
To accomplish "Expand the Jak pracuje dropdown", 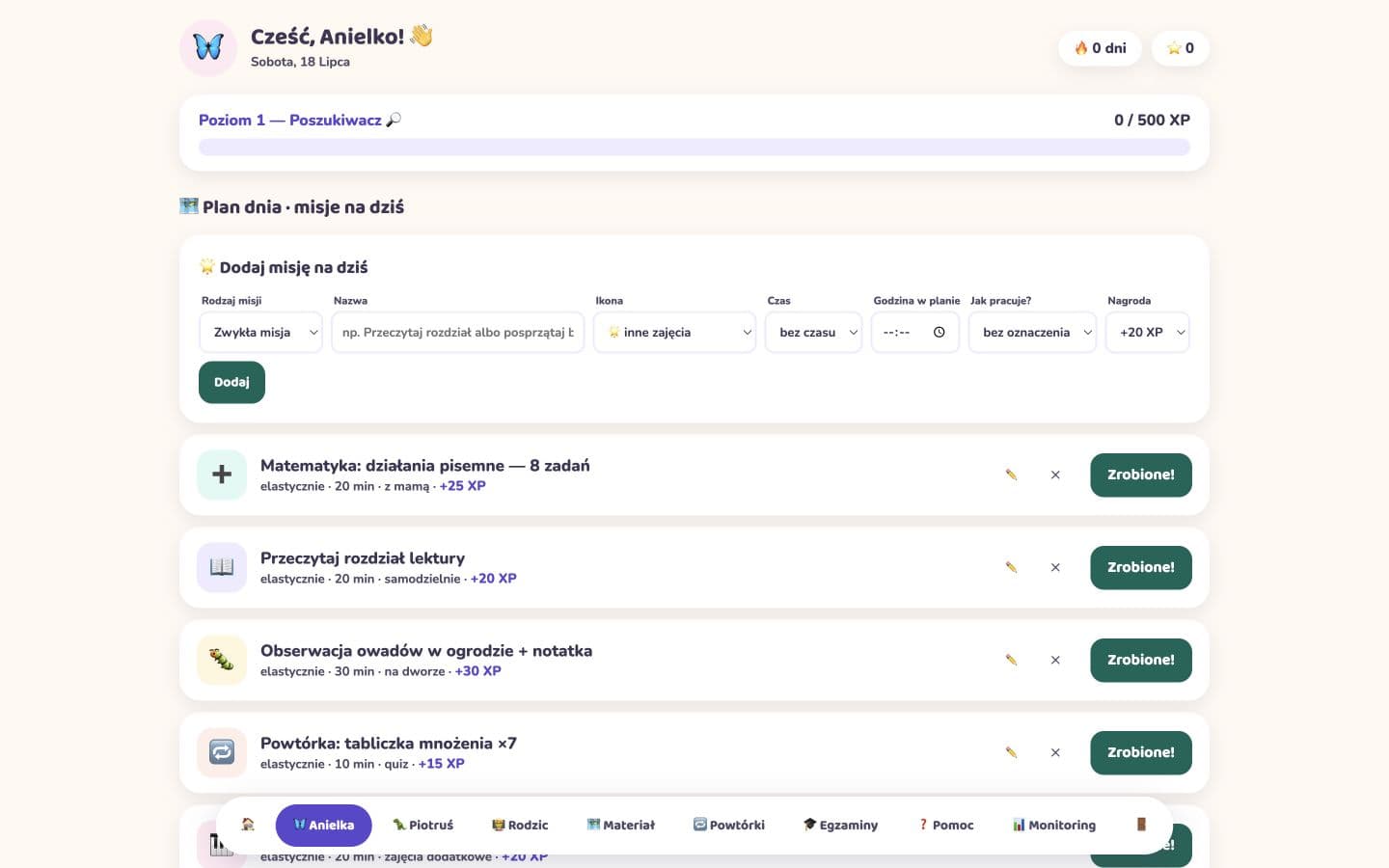I will coord(1032,332).
